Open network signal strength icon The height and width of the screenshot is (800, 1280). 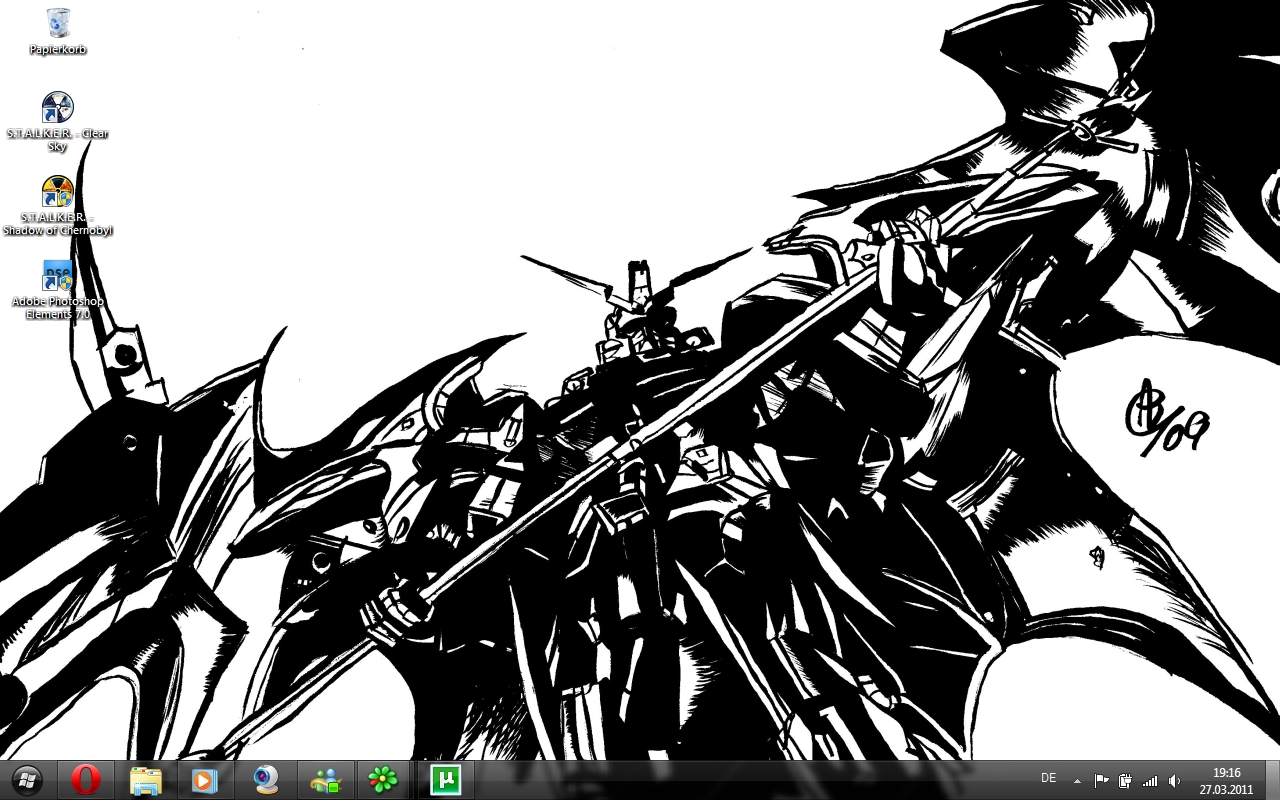point(1150,781)
